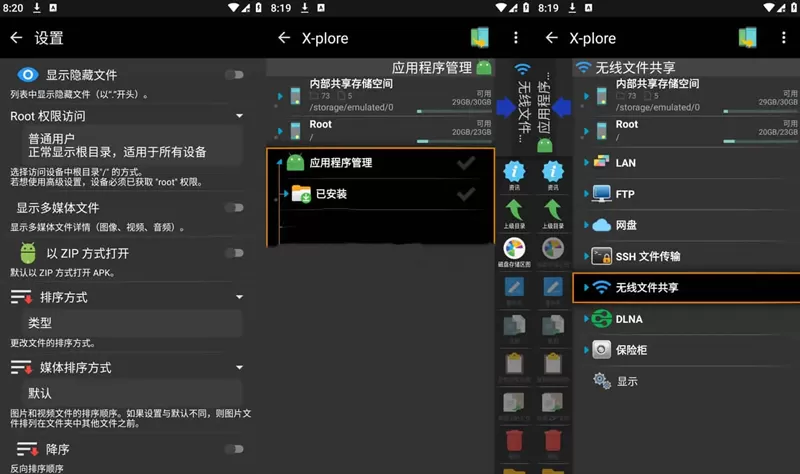Image resolution: width=800 pixels, height=474 pixels.
Task: Open Root volume row in right screen
Action: coord(686,131)
